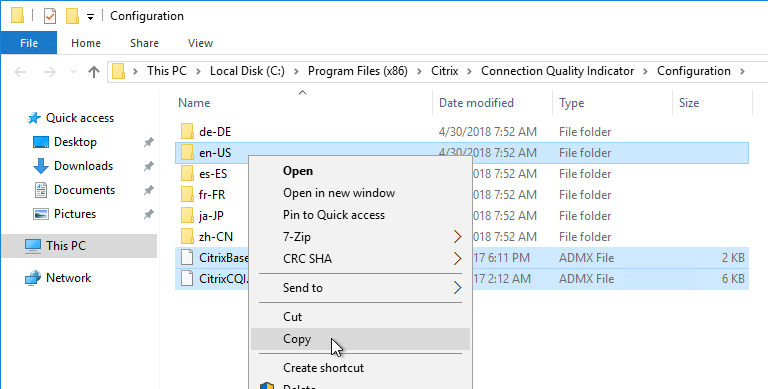Choose Cut in the context menu
768x389 pixels.
(360, 317)
